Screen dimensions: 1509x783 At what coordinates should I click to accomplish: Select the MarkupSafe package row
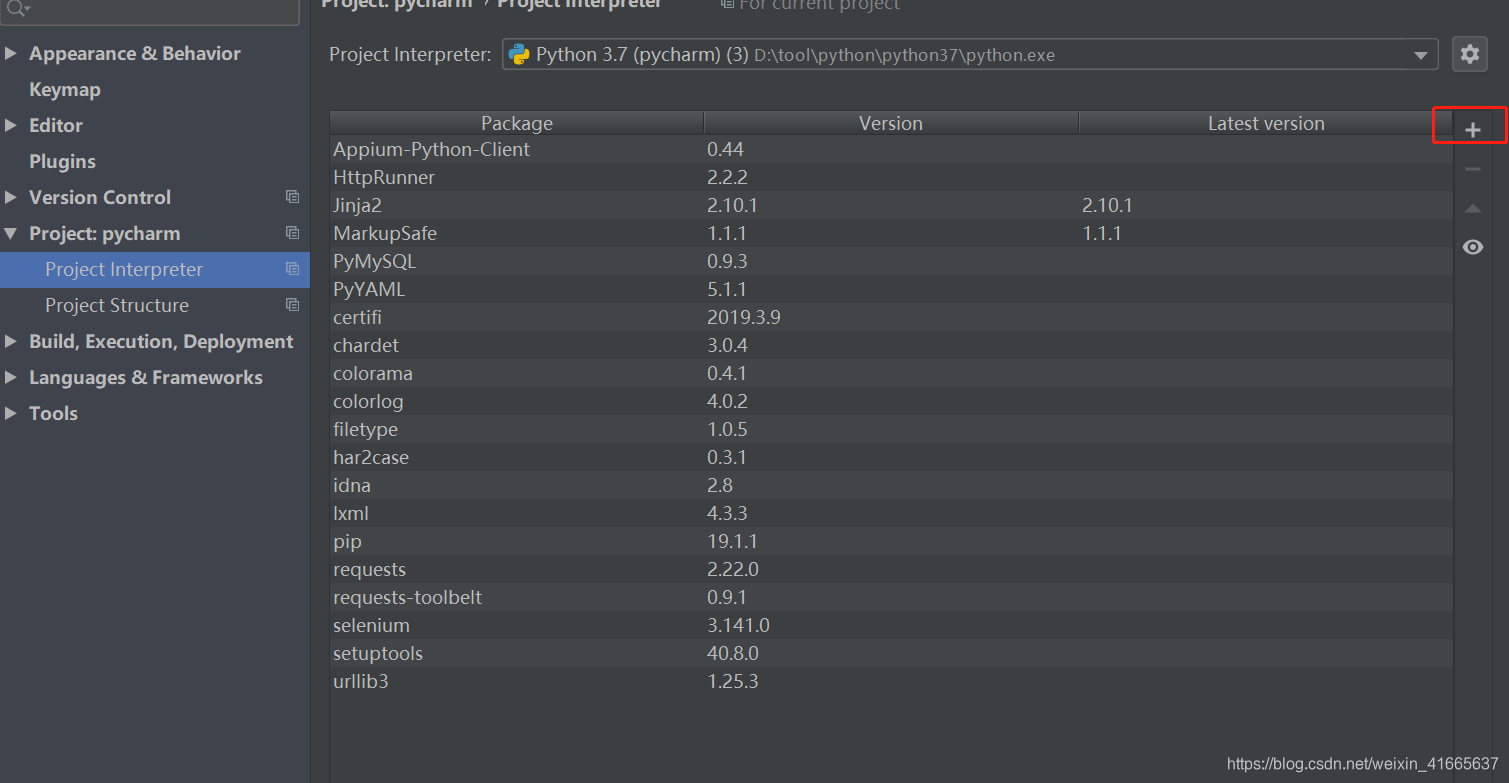892,233
